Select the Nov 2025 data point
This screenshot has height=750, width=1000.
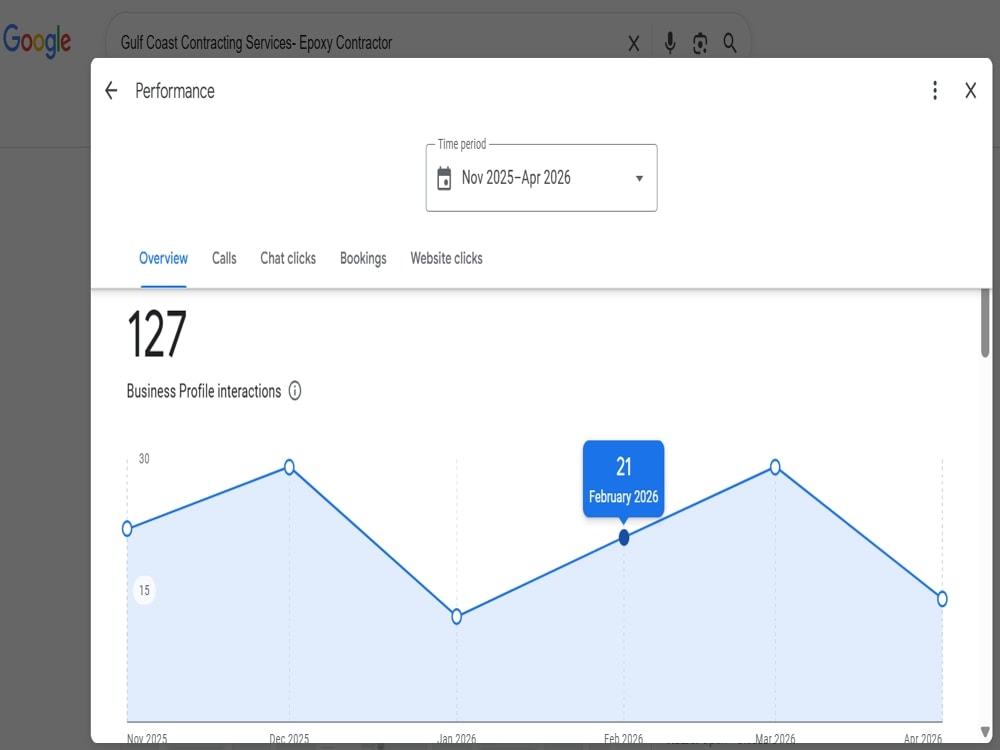tap(127, 529)
